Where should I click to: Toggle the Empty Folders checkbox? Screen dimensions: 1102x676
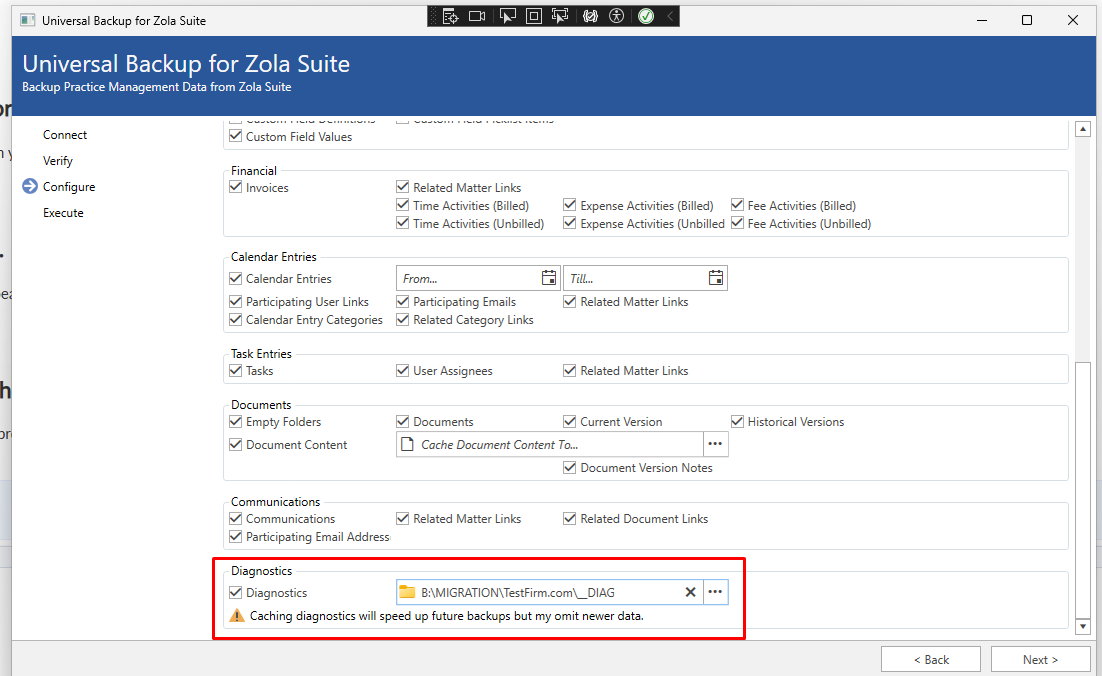tap(236, 422)
